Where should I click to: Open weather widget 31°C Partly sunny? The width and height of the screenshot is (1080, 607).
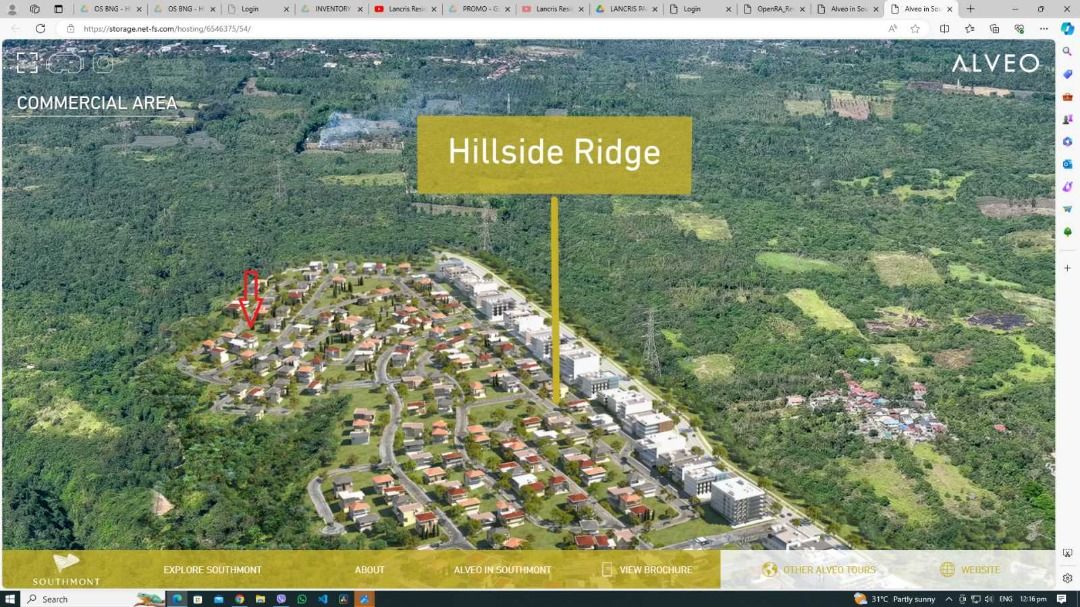point(895,599)
